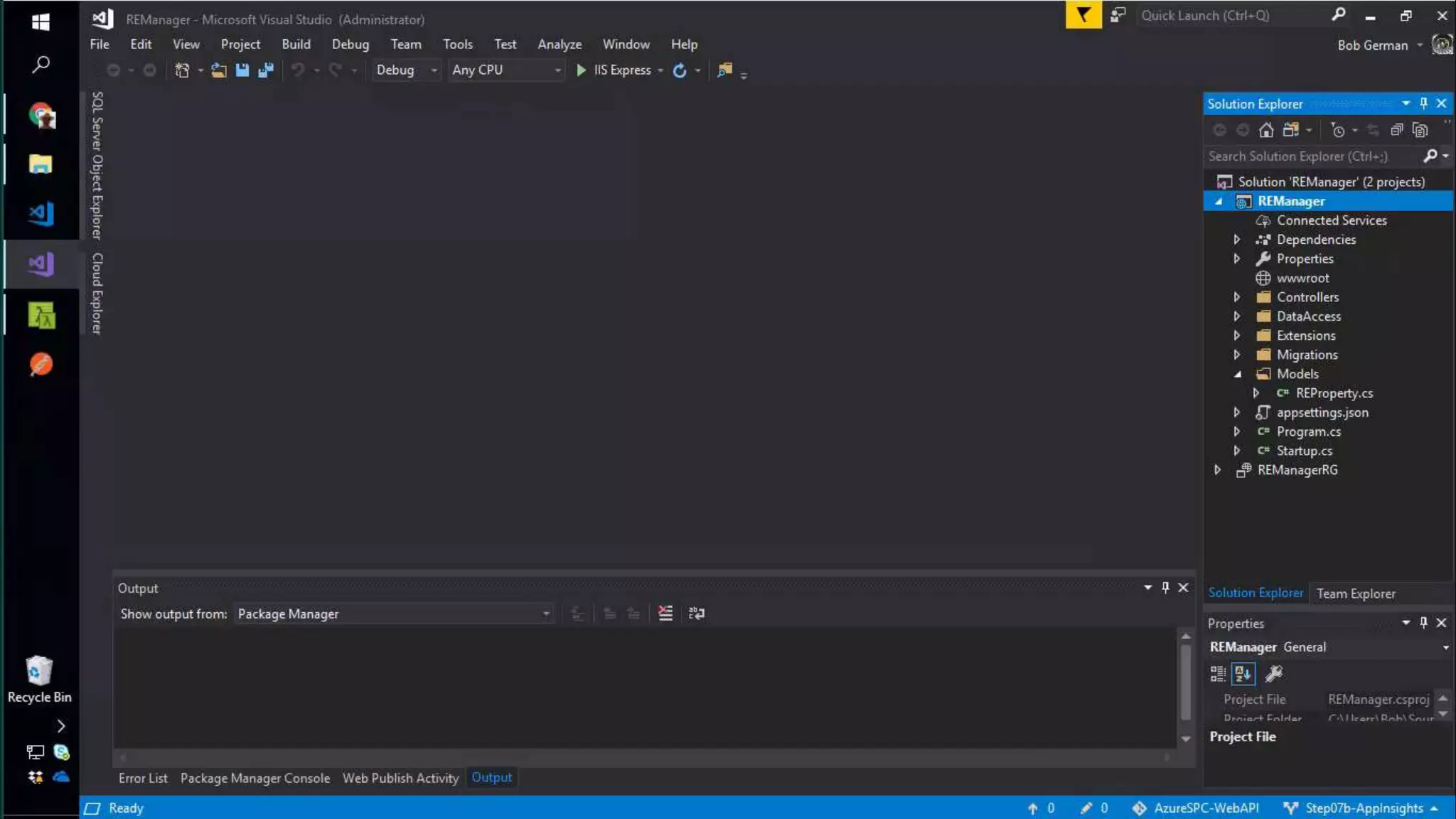
Task: Click the Search Solution Explorer field
Action: point(1311,156)
